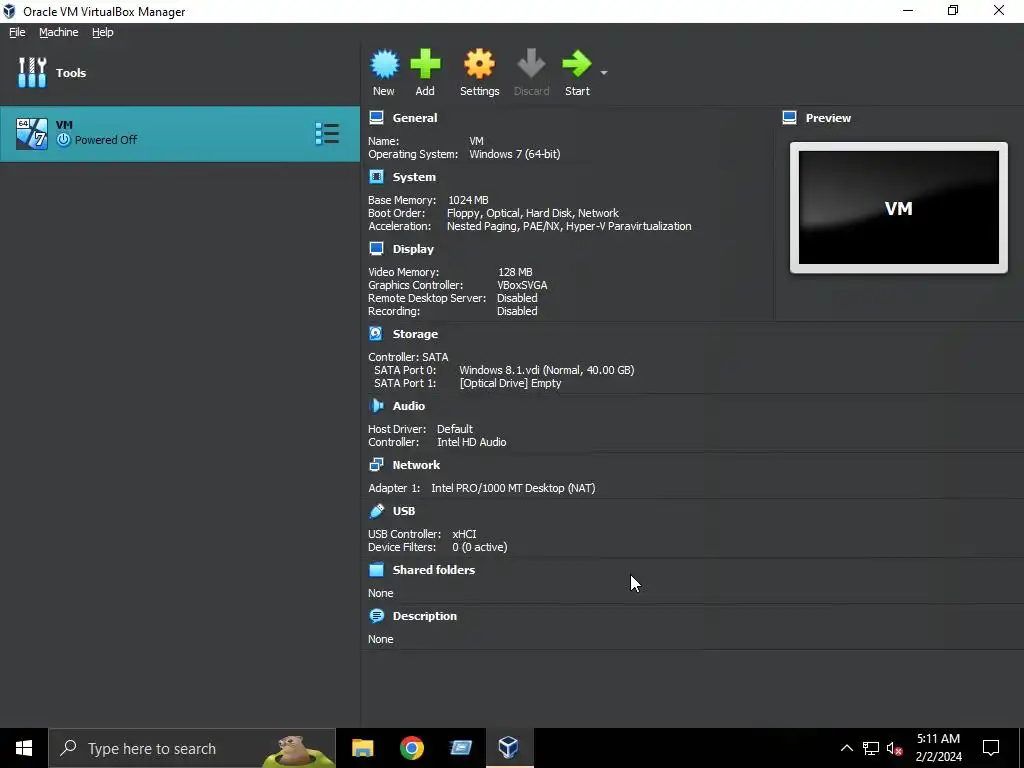Open the Description heading link

pos(424,616)
